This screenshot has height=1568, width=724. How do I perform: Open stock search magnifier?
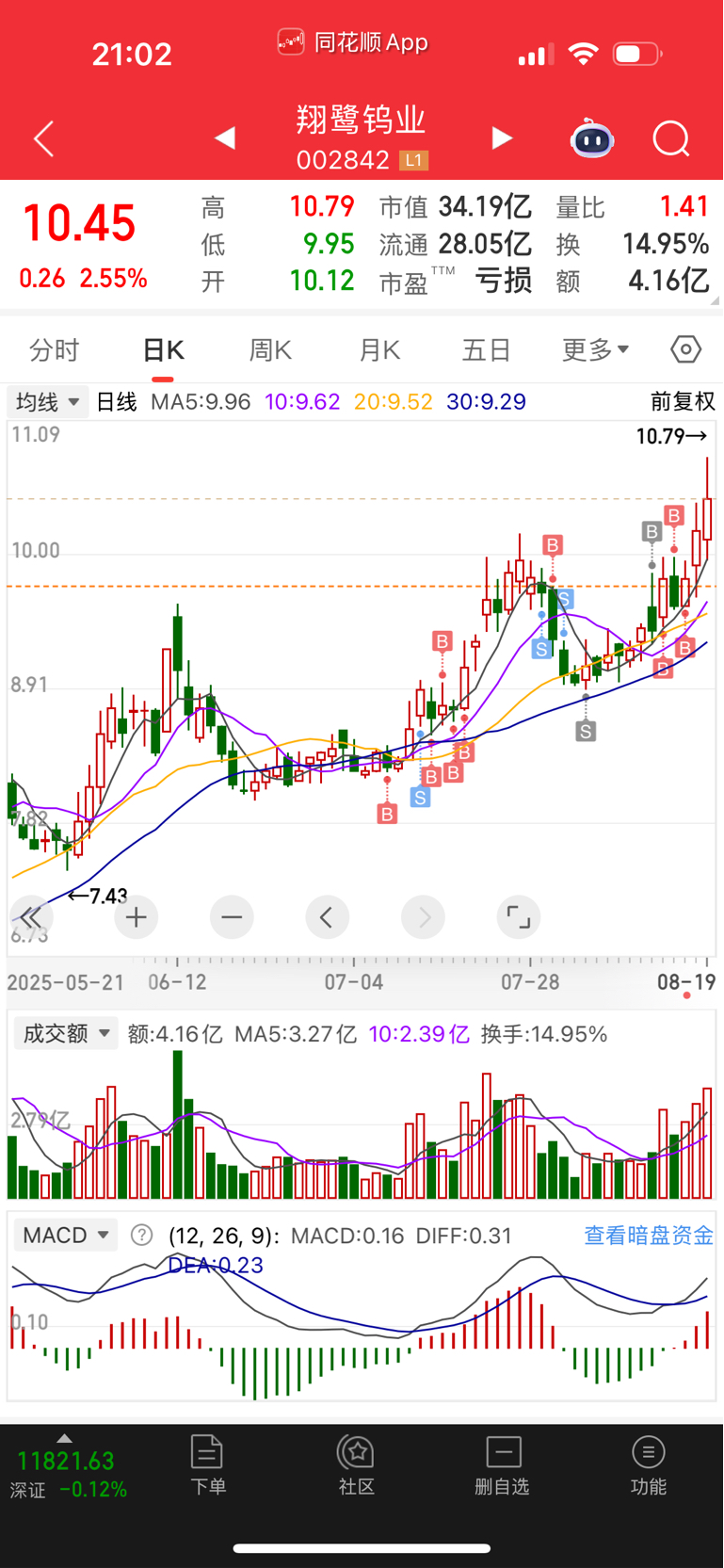[671, 139]
